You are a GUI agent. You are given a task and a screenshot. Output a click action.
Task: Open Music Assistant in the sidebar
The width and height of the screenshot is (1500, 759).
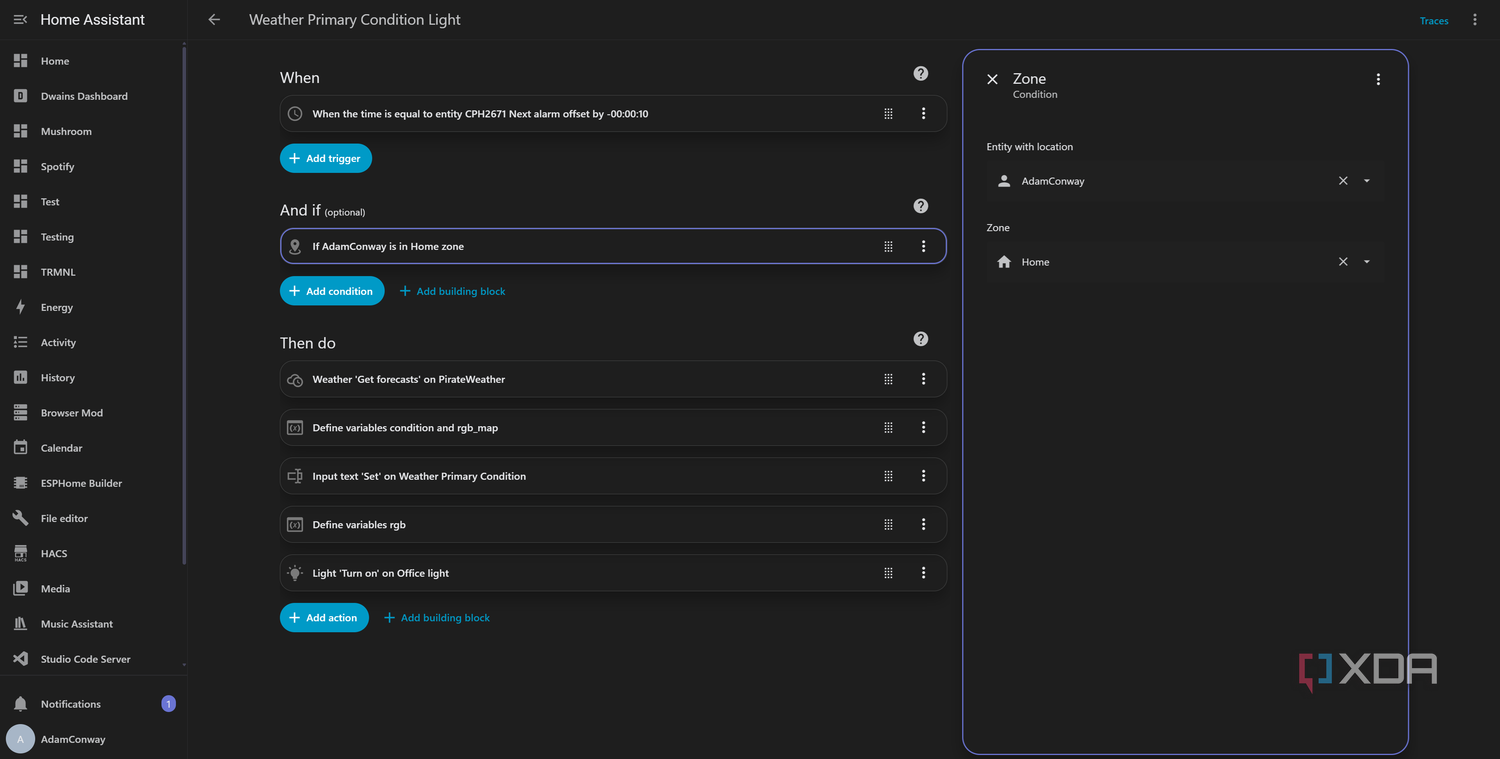[x=92, y=624]
